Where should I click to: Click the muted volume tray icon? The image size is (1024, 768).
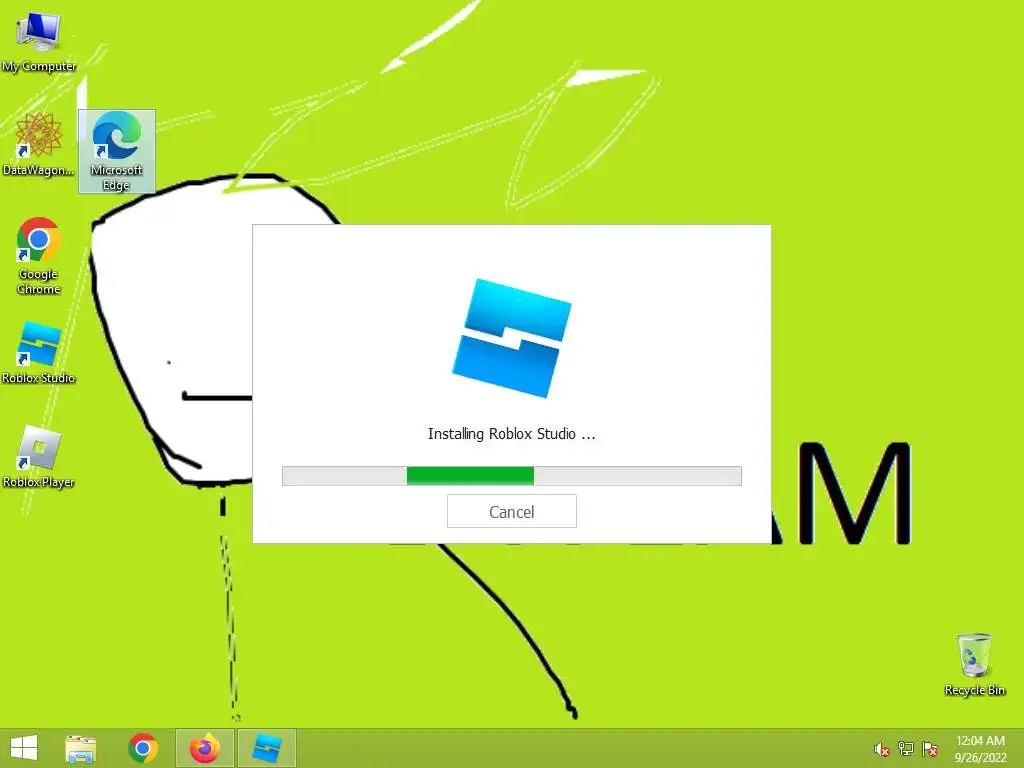click(x=882, y=749)
